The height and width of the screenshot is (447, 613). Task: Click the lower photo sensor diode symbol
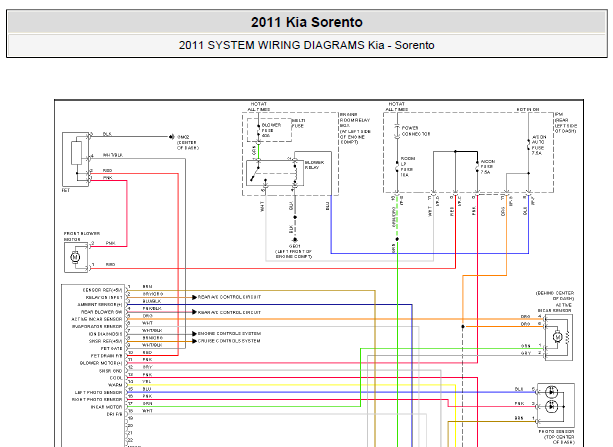(552, 407)
